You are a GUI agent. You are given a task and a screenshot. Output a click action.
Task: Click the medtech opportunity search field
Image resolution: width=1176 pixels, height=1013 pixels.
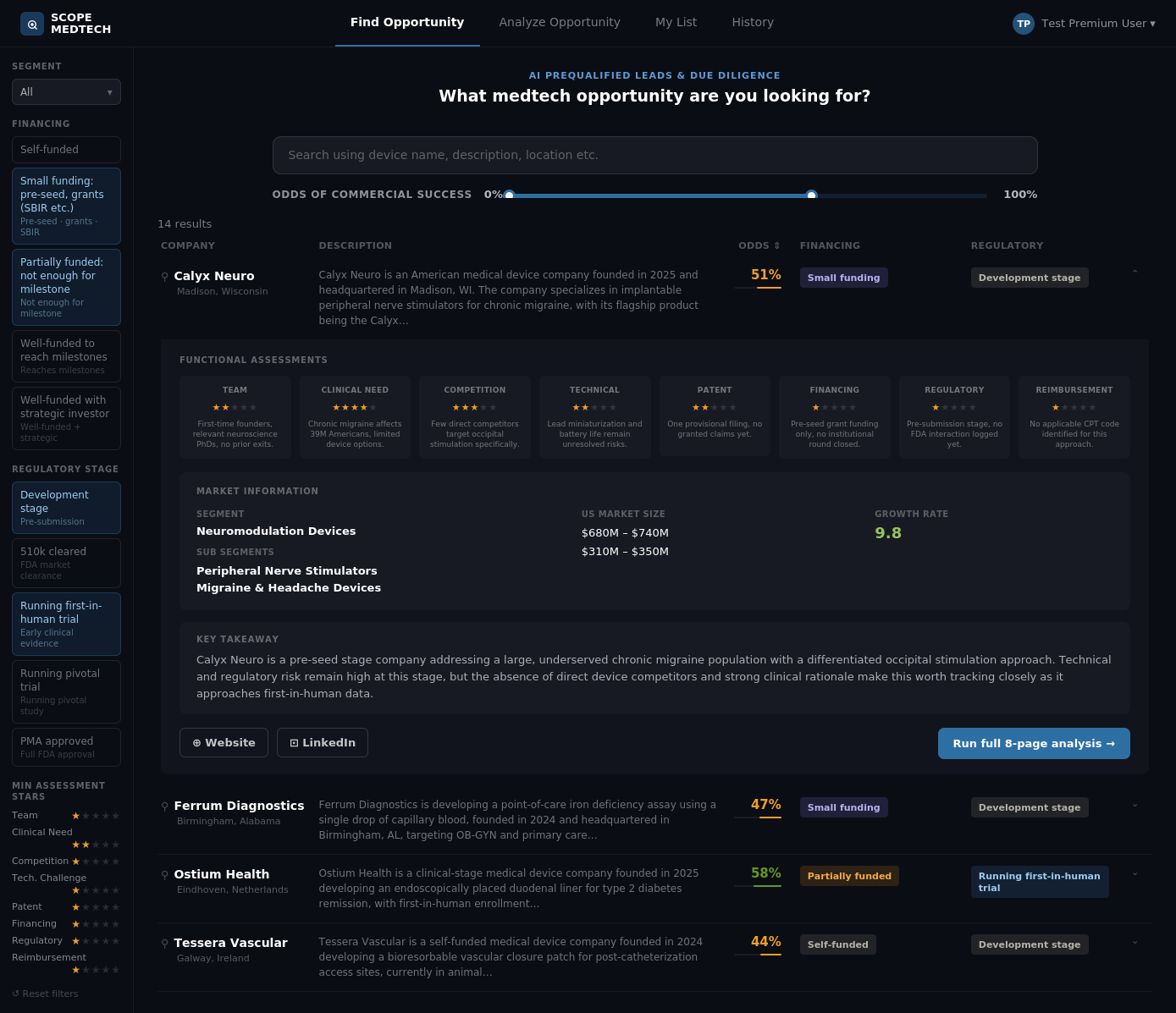coord(654,155)
